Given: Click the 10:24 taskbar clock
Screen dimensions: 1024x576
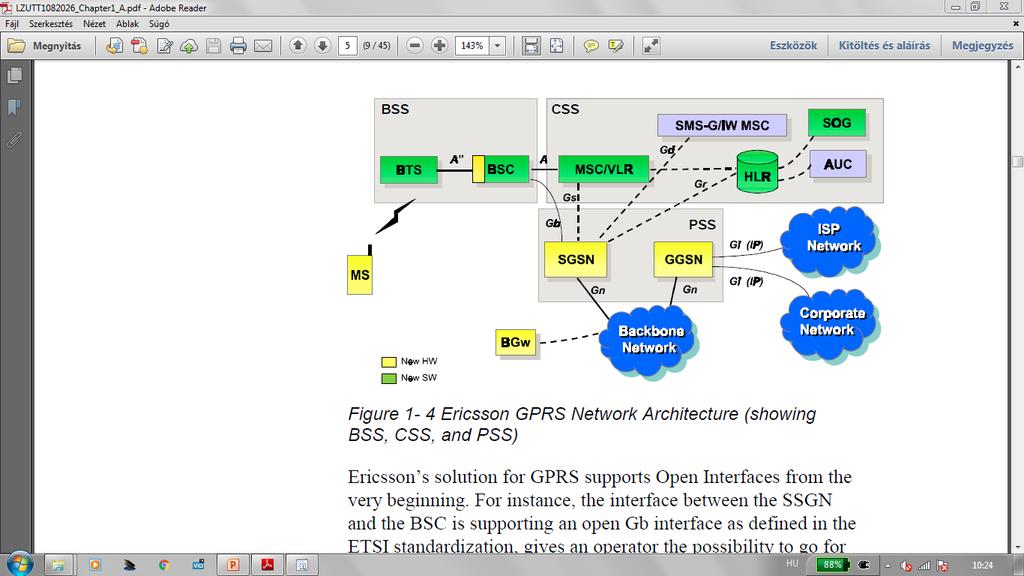Looking at the screenshot, I should pos(982,566).
